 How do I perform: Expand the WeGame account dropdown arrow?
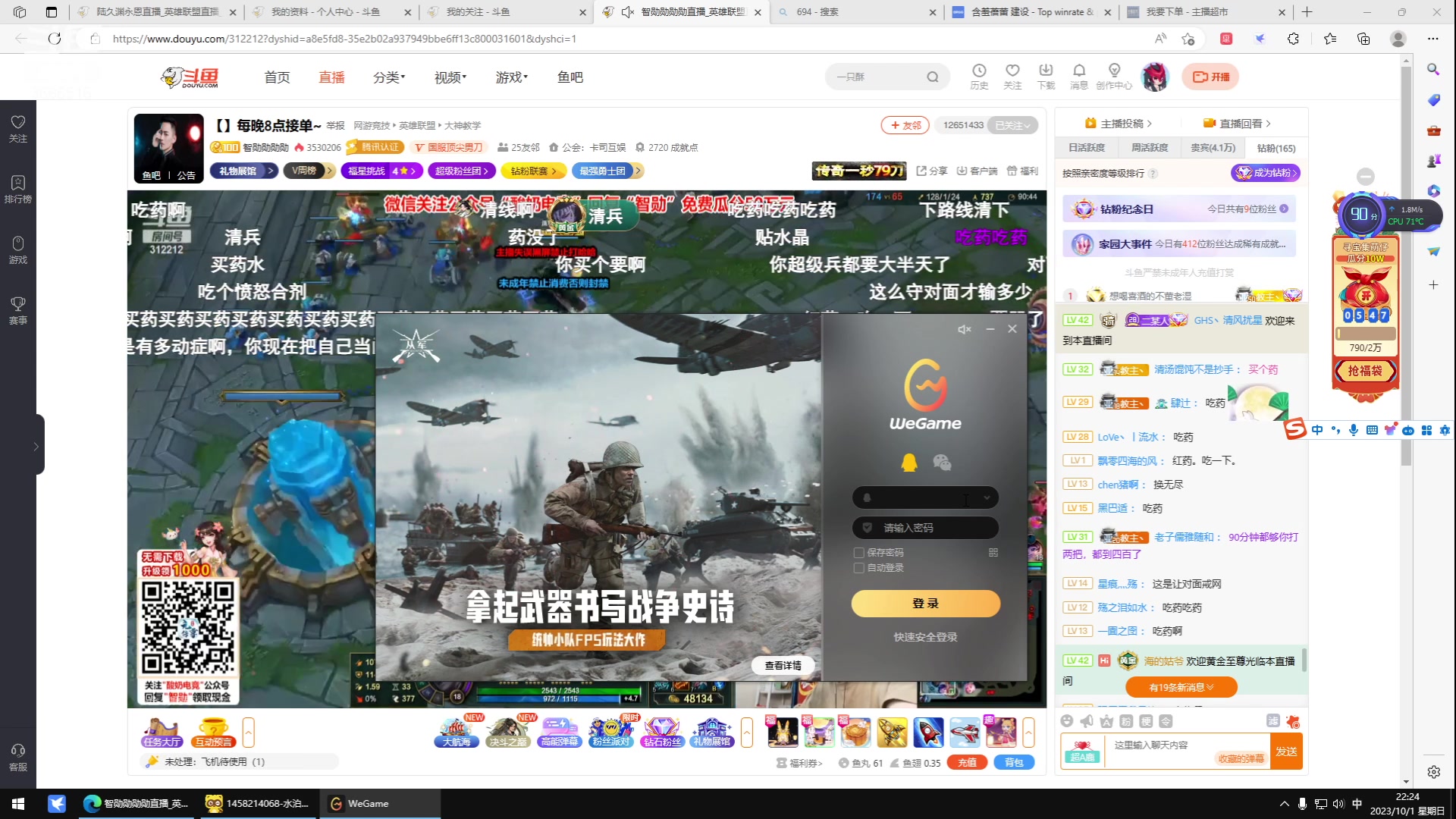tap(987, 498)
